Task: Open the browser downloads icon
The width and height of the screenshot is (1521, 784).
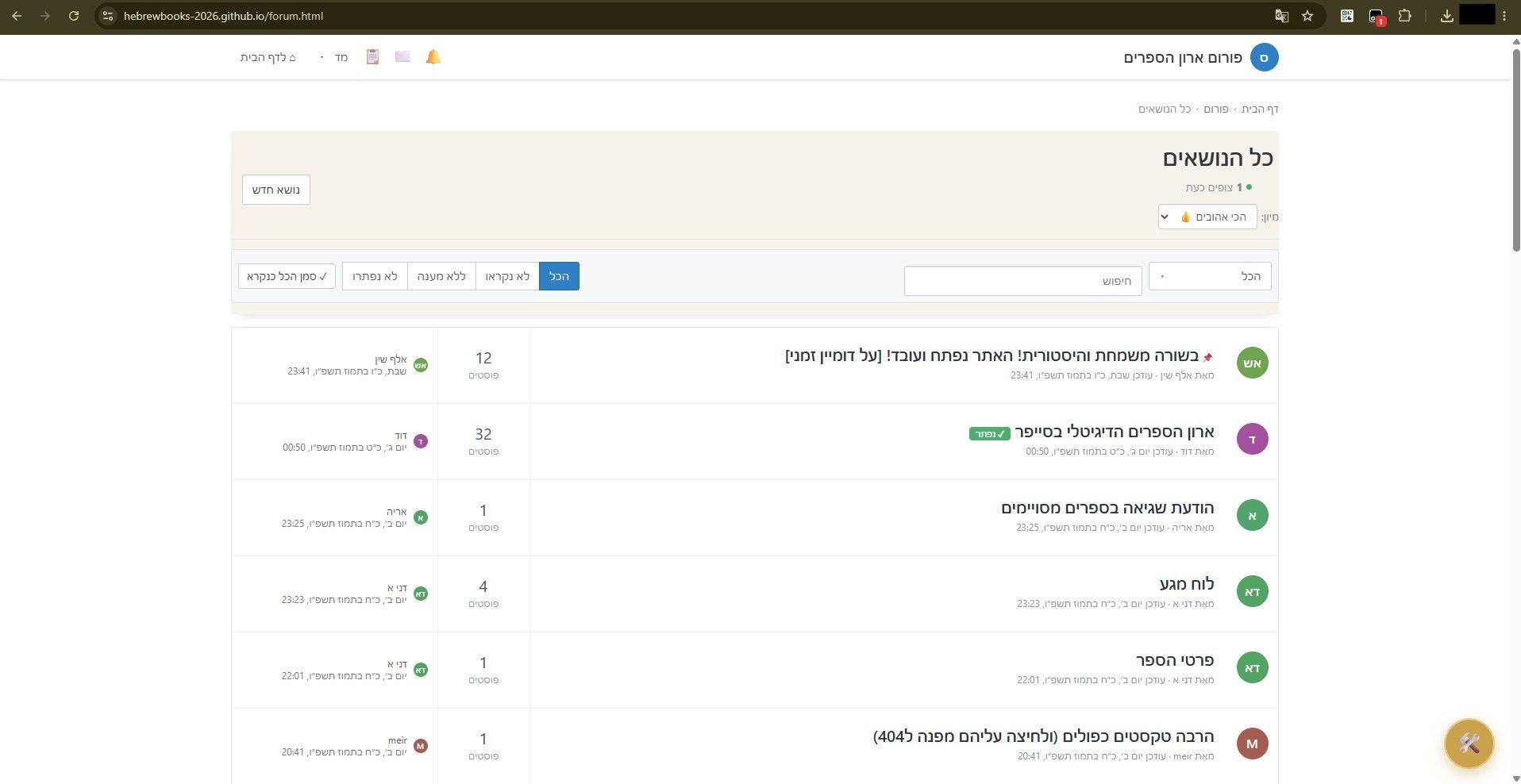Action: coord(1447,16)
